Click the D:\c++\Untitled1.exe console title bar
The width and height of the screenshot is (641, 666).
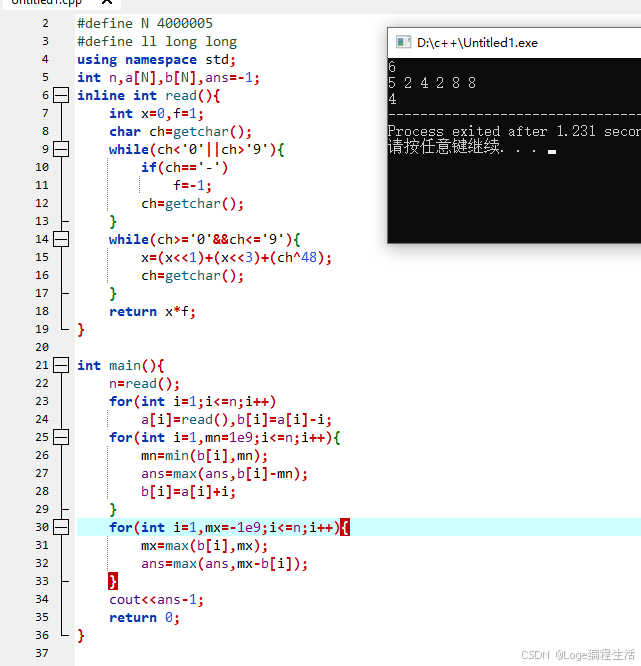514,42
